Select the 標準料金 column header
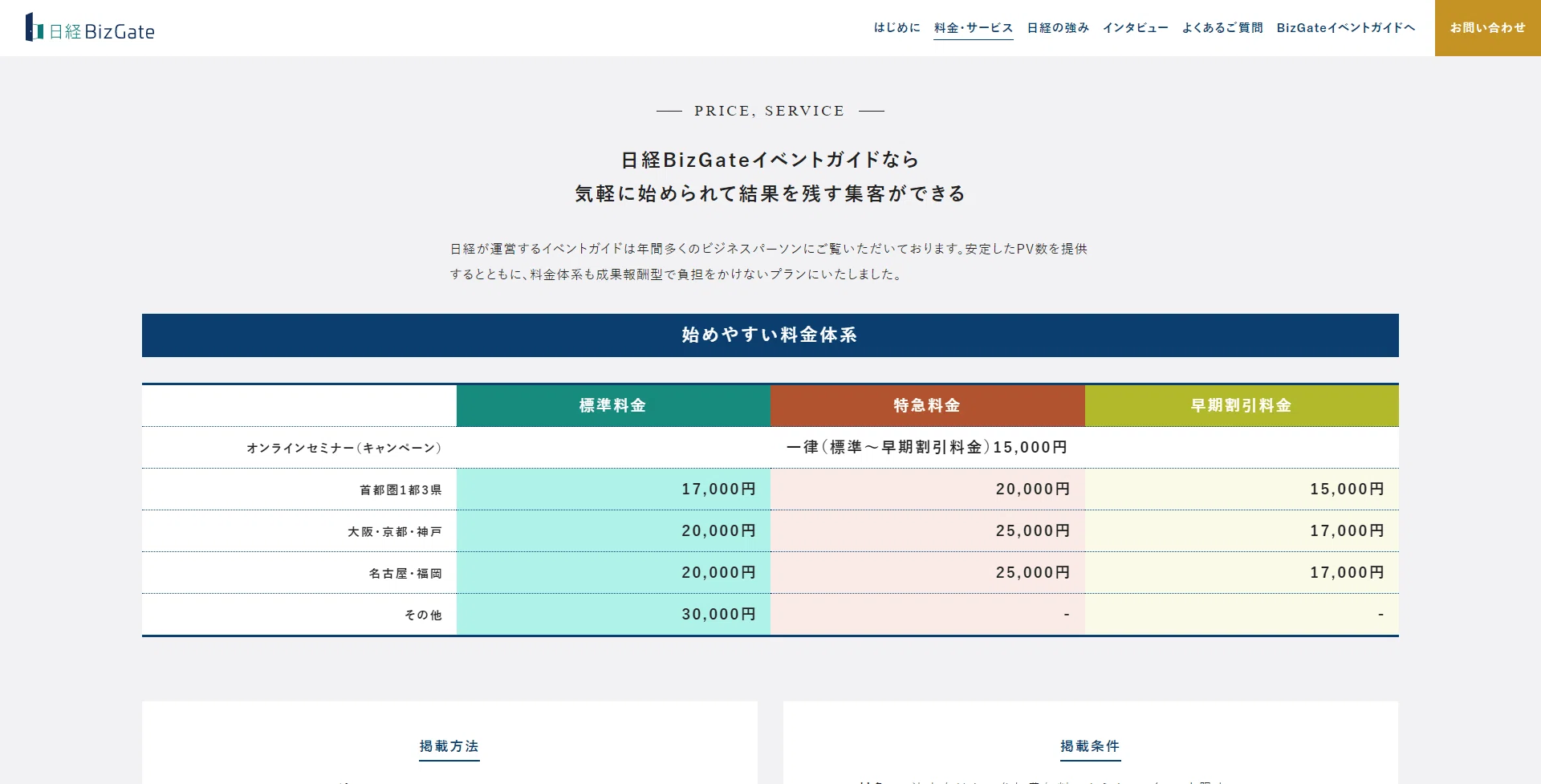1541x784 pixels. [x=613, y=406]
